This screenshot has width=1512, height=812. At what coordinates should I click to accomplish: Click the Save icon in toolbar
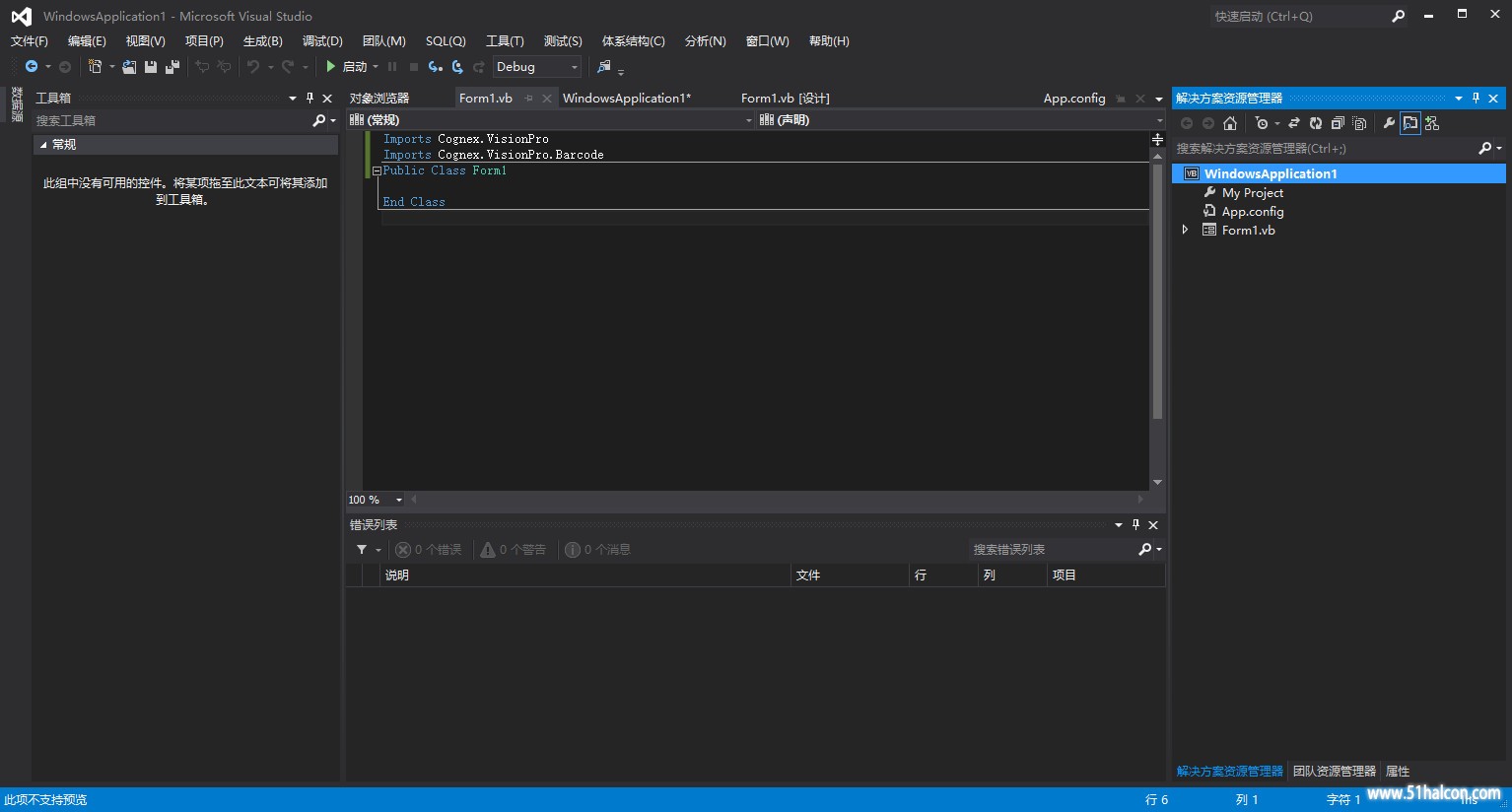click(x=151, y=67)
